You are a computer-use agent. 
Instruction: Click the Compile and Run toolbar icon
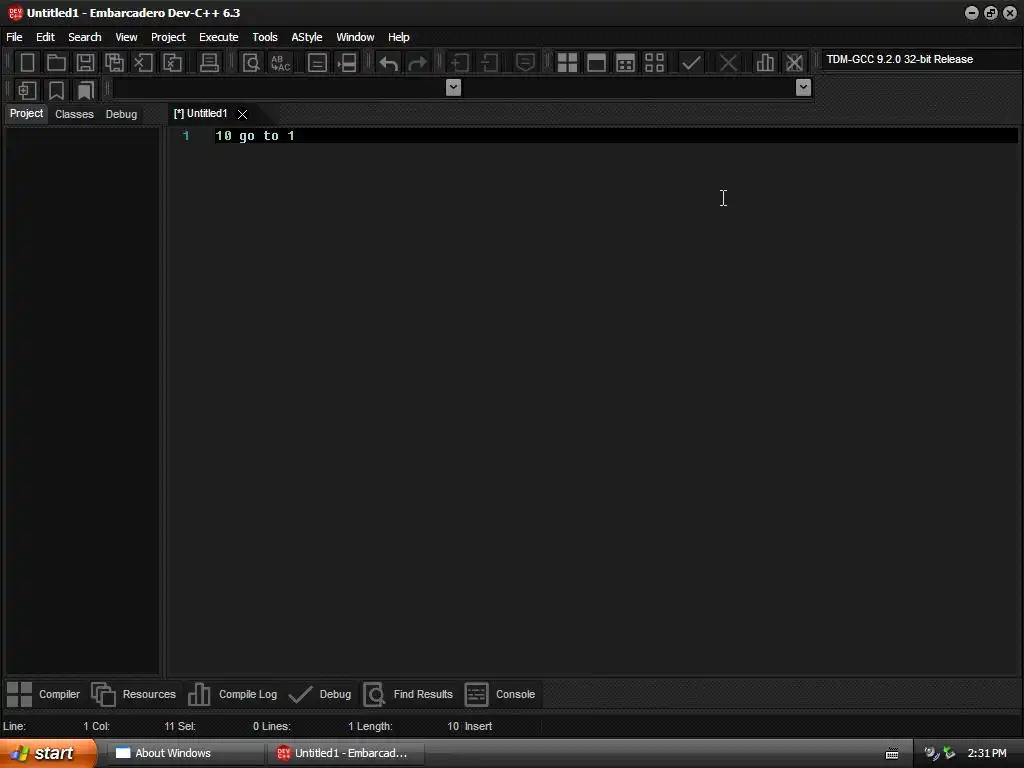(625, 63)
